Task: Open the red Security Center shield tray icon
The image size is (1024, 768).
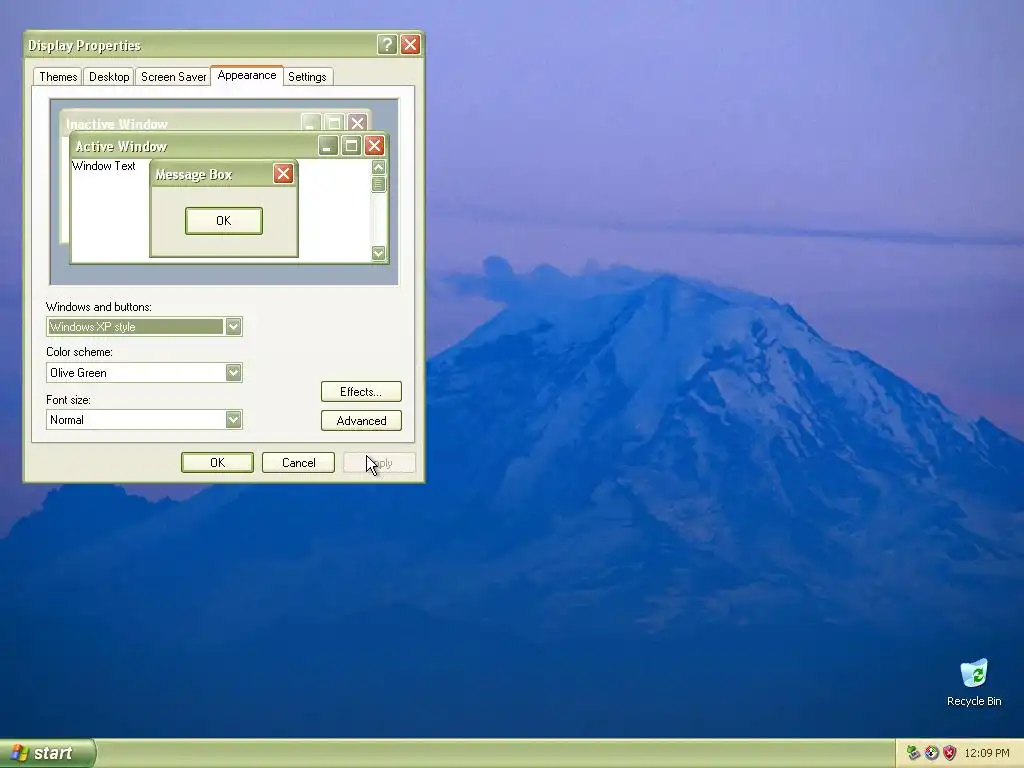Action: [949, 753]
